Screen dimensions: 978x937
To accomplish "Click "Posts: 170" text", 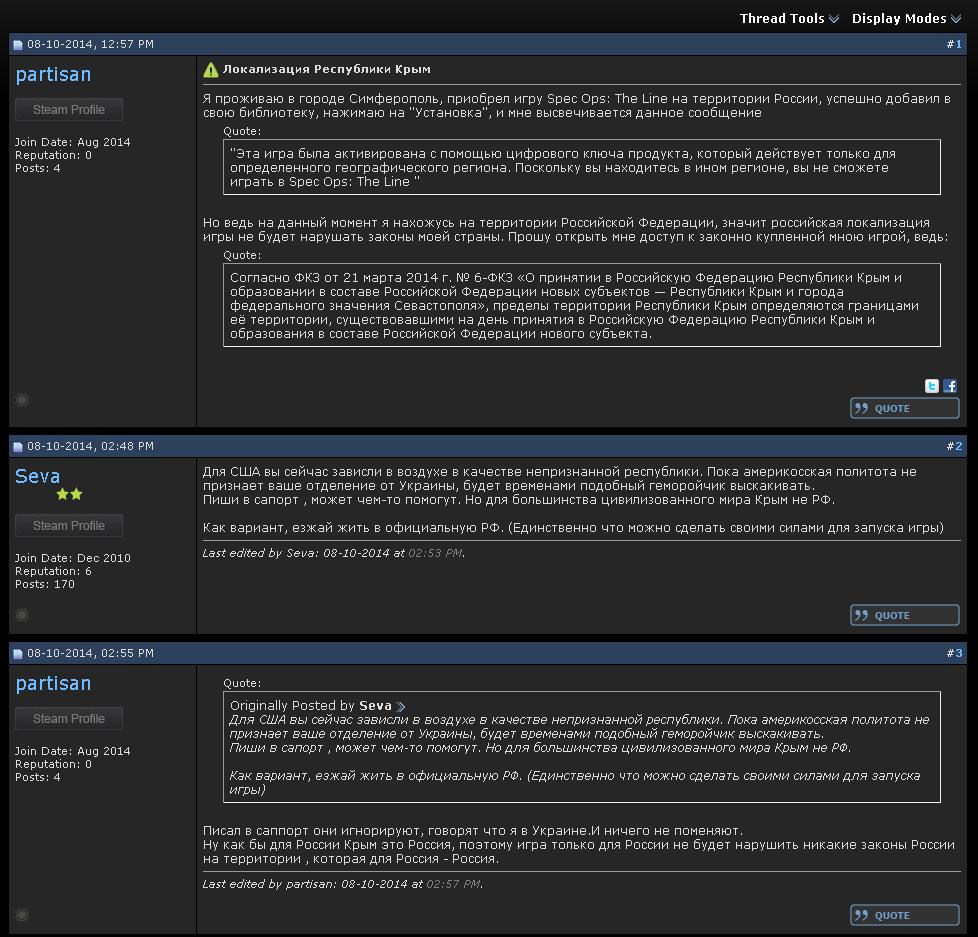I will [x=45, y=584].
